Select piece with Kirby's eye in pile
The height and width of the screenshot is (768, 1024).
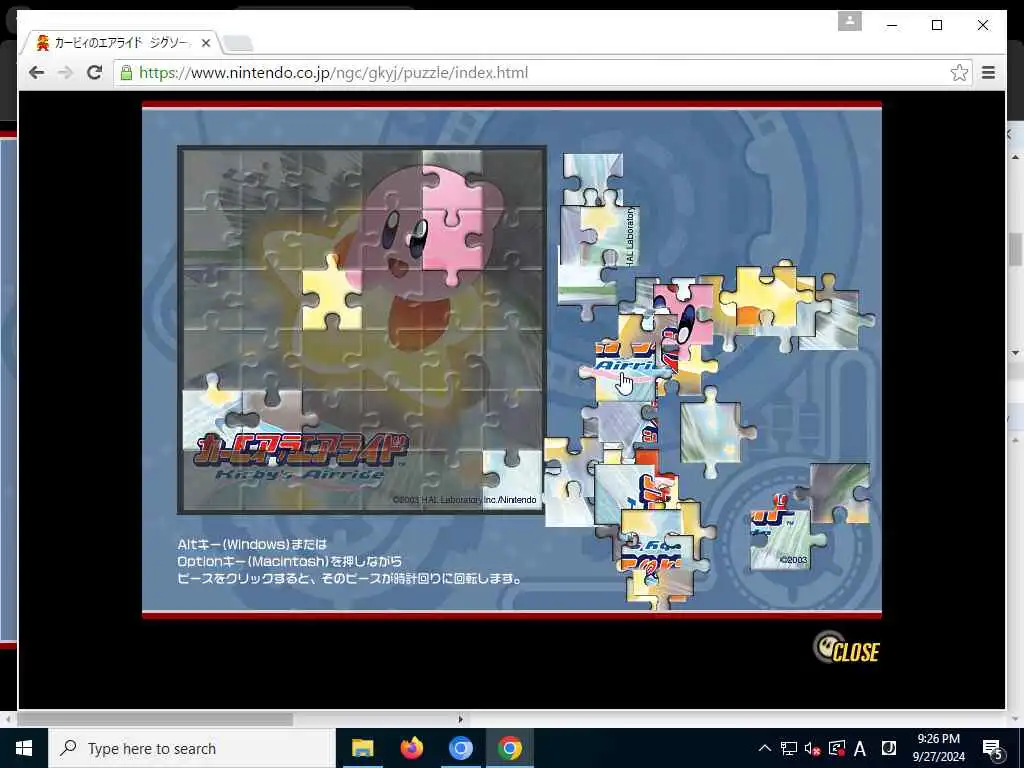(x=682, y=313)
